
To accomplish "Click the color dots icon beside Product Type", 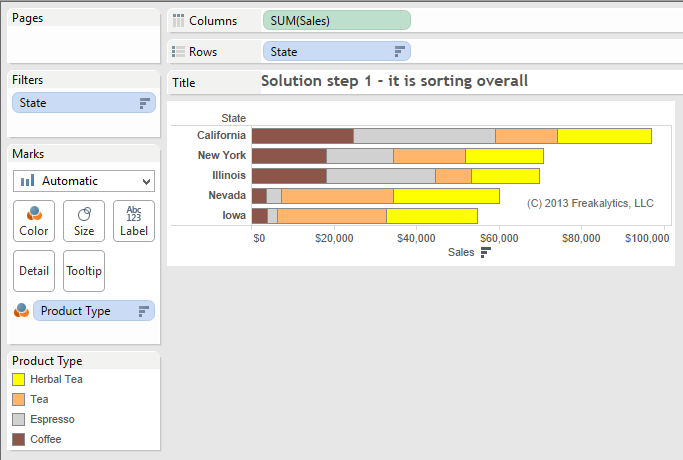I will [x=21, y=310].
